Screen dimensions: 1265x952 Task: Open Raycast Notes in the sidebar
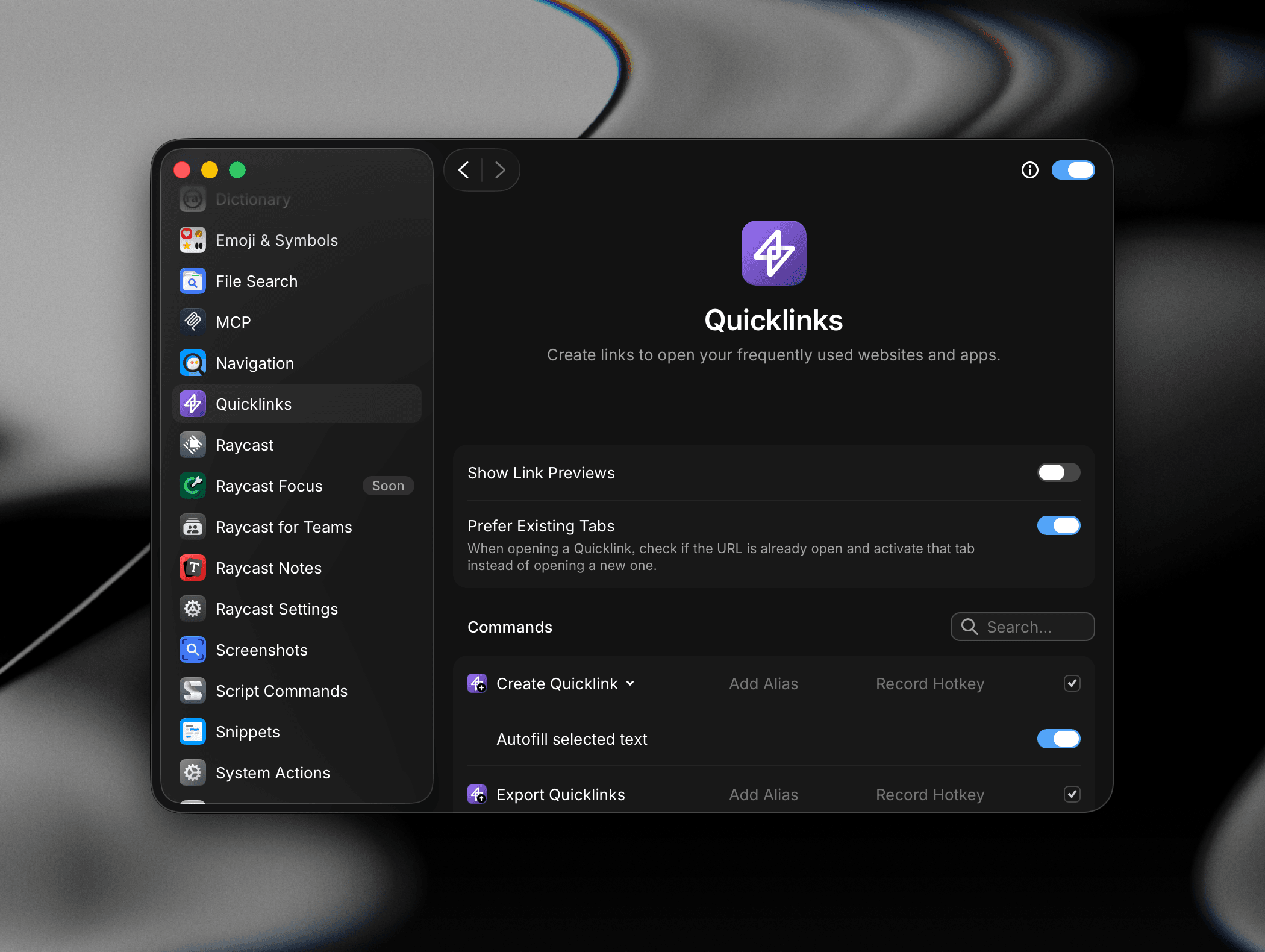click(x=296, y=568)
